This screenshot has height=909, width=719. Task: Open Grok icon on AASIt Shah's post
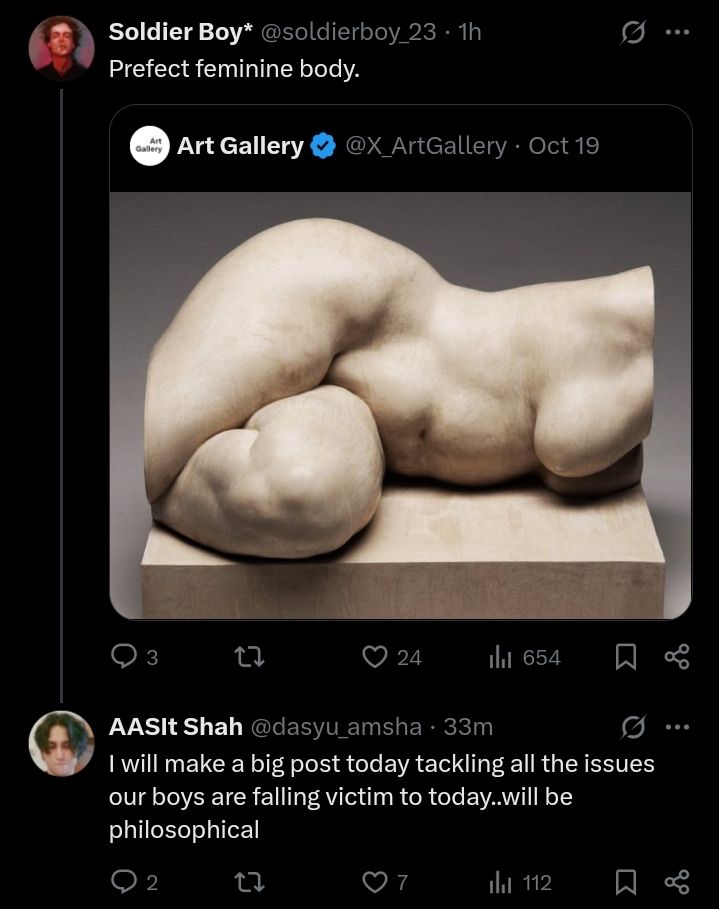[632, 727]
